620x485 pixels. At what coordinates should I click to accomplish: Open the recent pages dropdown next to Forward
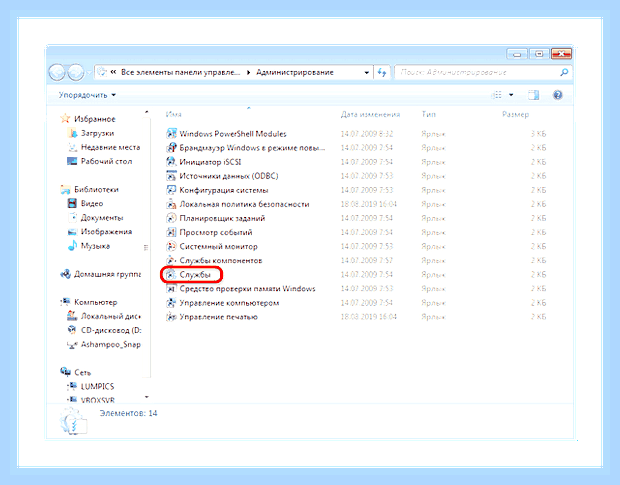point(89,73)
